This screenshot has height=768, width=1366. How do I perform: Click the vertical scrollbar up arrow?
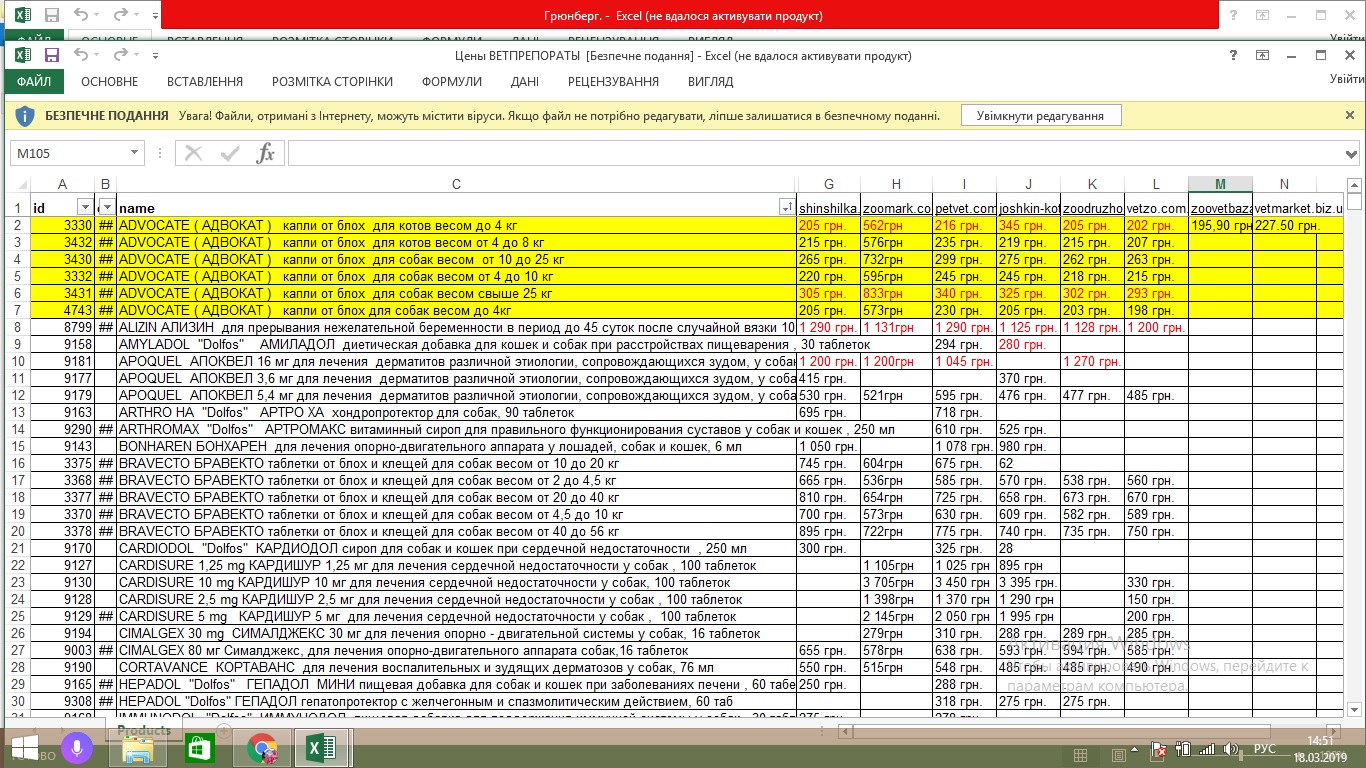click(x=1355, y=186)
